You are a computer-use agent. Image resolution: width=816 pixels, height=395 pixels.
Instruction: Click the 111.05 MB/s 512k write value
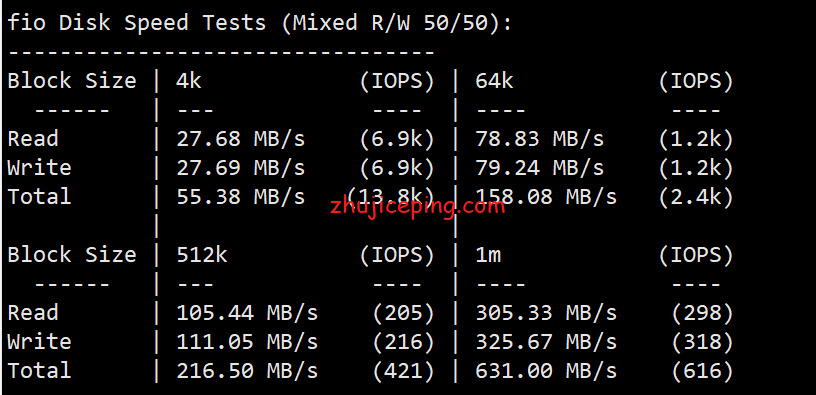pyautogui.click(x=247, y=342)
